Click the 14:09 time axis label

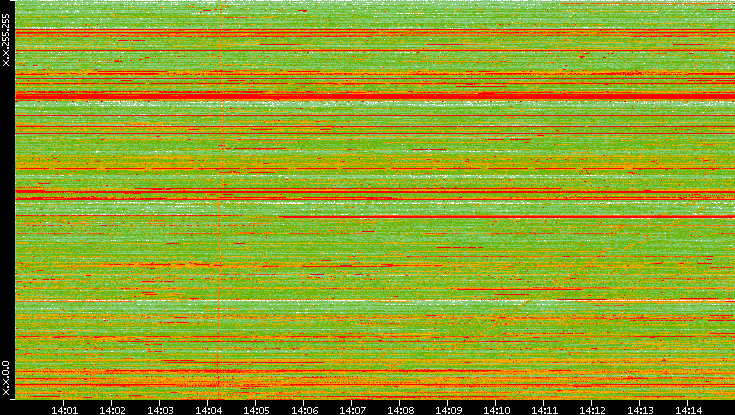tap(448, 410)
